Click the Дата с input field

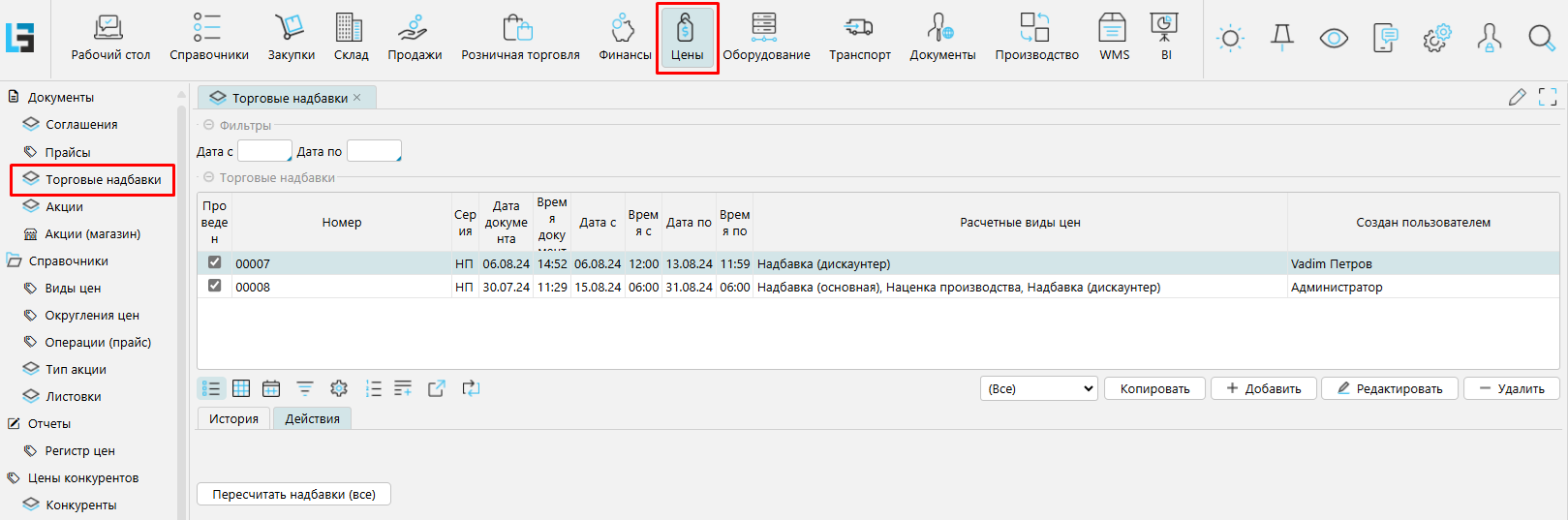[263, 151]
